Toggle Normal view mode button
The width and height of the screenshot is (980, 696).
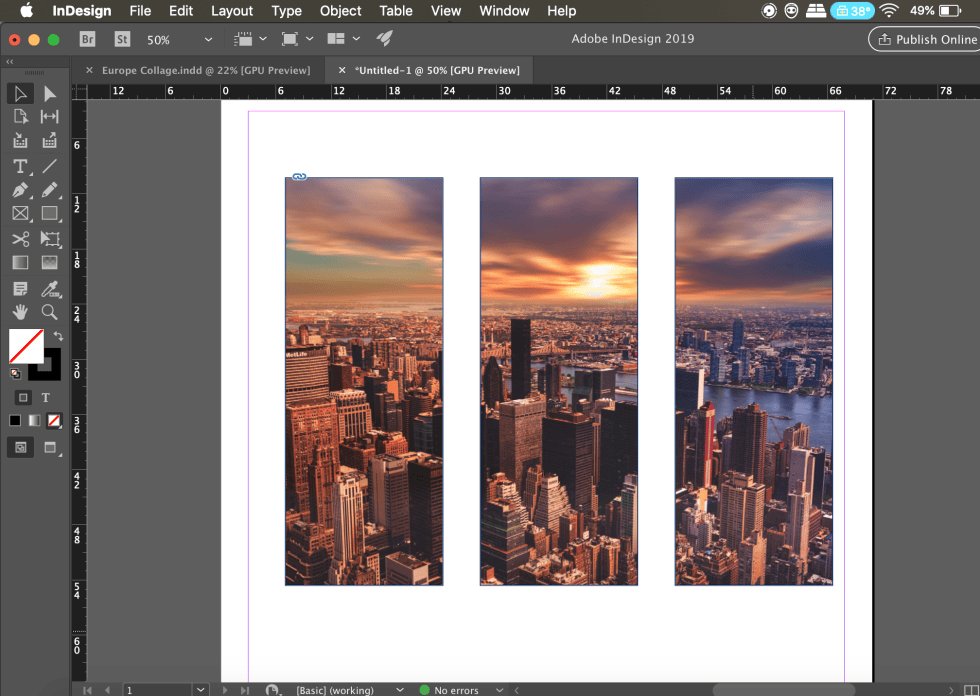pyautogui.click(x=21, y=447)
